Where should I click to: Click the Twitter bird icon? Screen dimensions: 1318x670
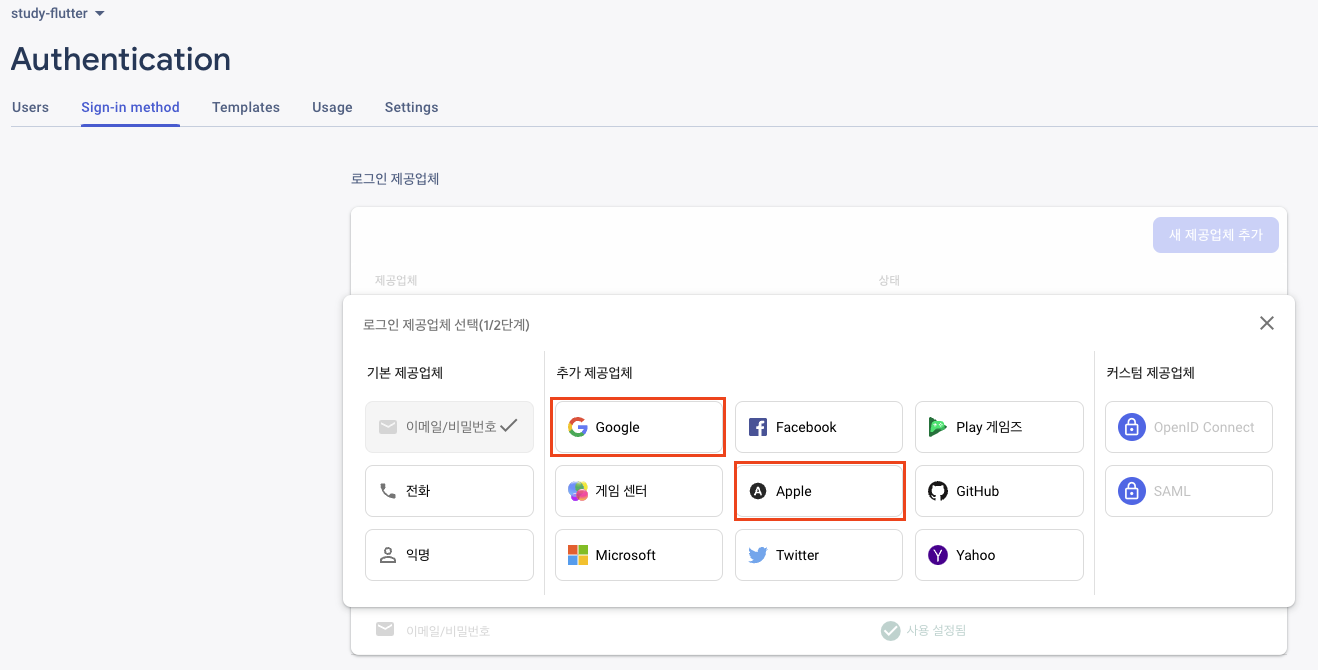[x=758, y=555]
